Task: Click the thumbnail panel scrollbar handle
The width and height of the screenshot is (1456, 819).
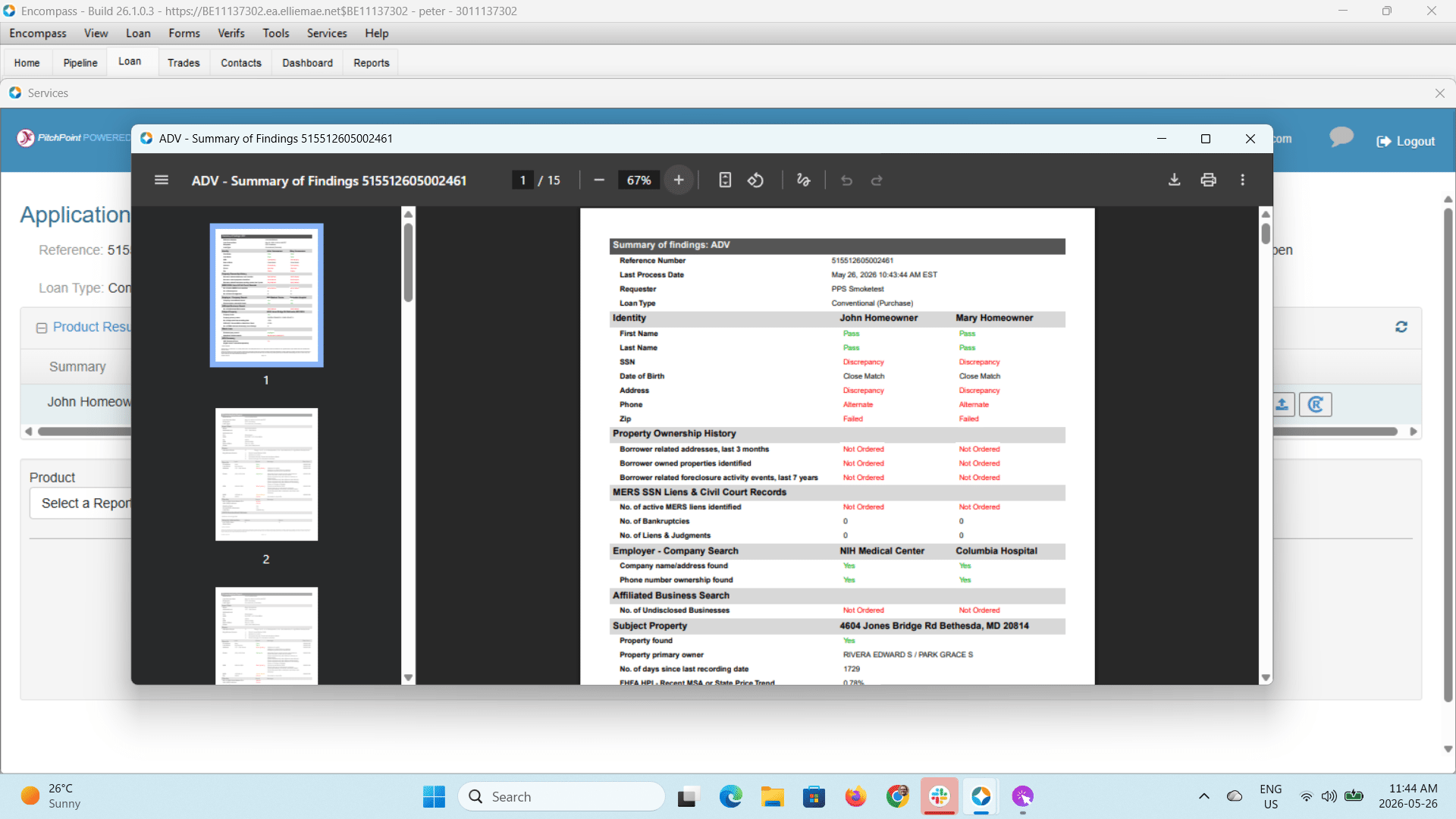Action: tap(408, 262)
